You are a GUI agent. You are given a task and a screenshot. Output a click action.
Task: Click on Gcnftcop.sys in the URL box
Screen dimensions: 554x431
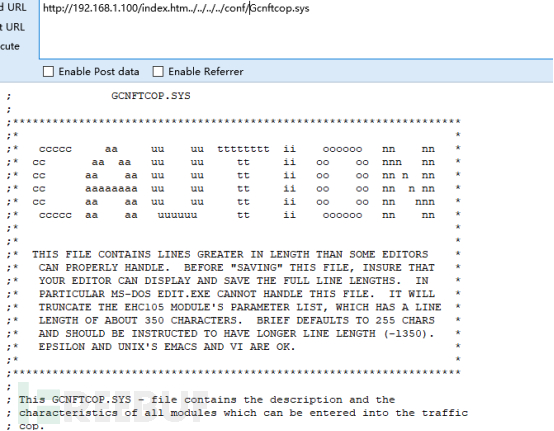pyautogui.click(x=279, y=8)
